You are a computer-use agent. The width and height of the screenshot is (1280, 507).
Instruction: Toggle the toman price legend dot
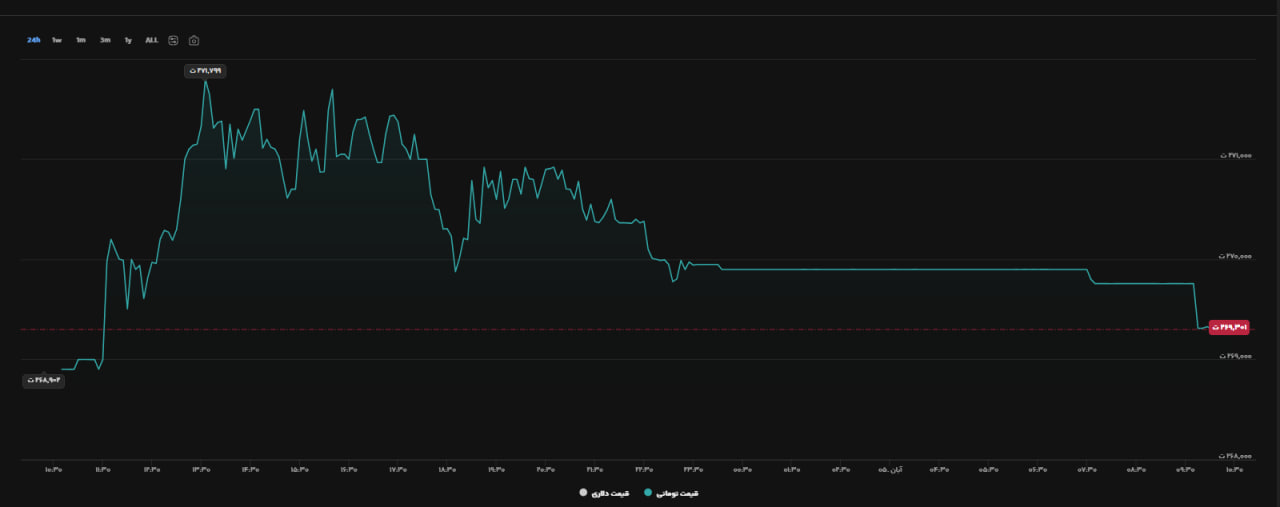pyautogui.click(x=647, y=493)
